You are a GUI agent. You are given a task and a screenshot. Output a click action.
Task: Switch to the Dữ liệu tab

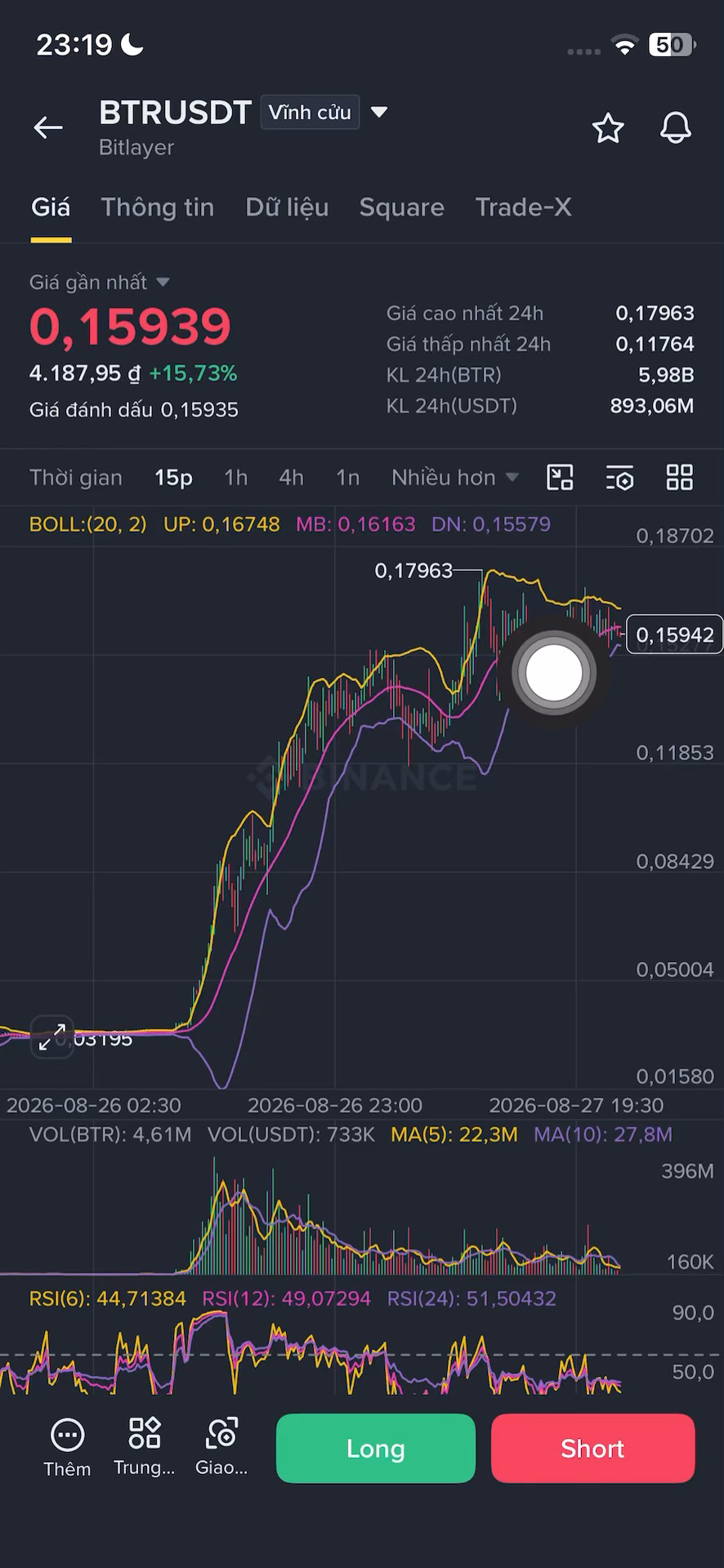coord(287,207)
